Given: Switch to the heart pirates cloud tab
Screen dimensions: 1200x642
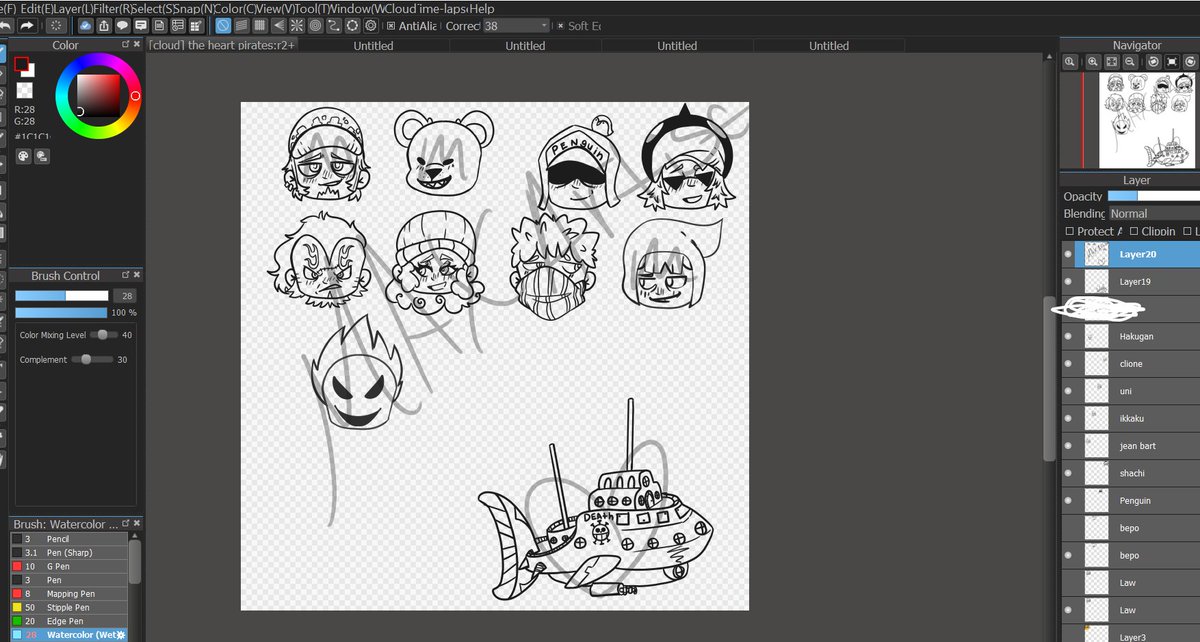Looking at the screenshot, I should [x=222, y=45].
